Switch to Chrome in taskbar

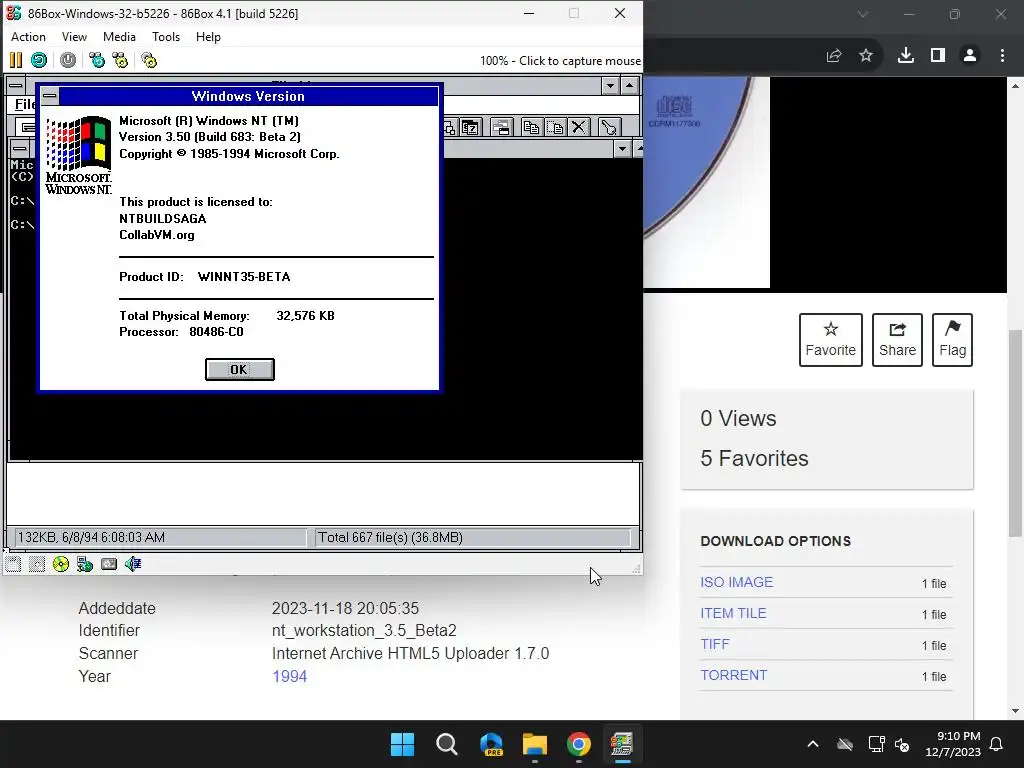click(x=579, y=744)
